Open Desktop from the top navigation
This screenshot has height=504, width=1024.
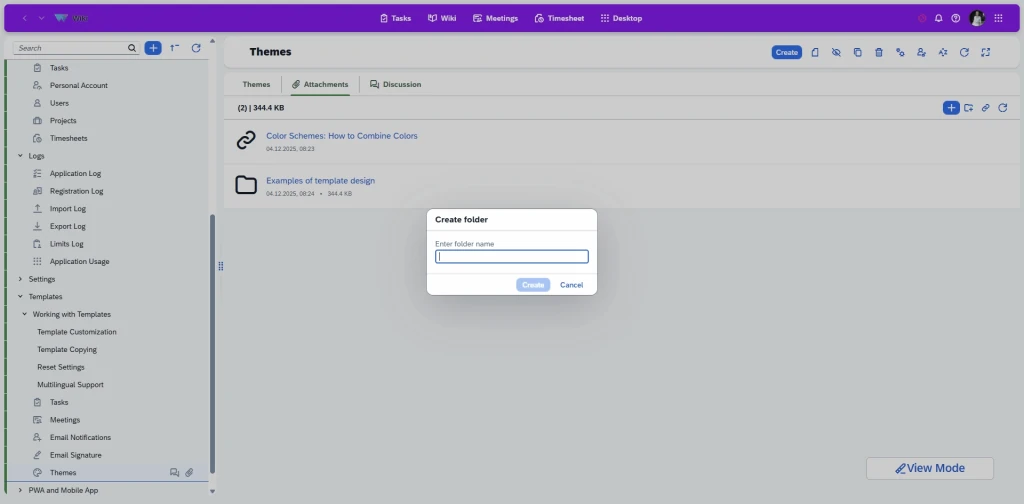pos(621,18)
